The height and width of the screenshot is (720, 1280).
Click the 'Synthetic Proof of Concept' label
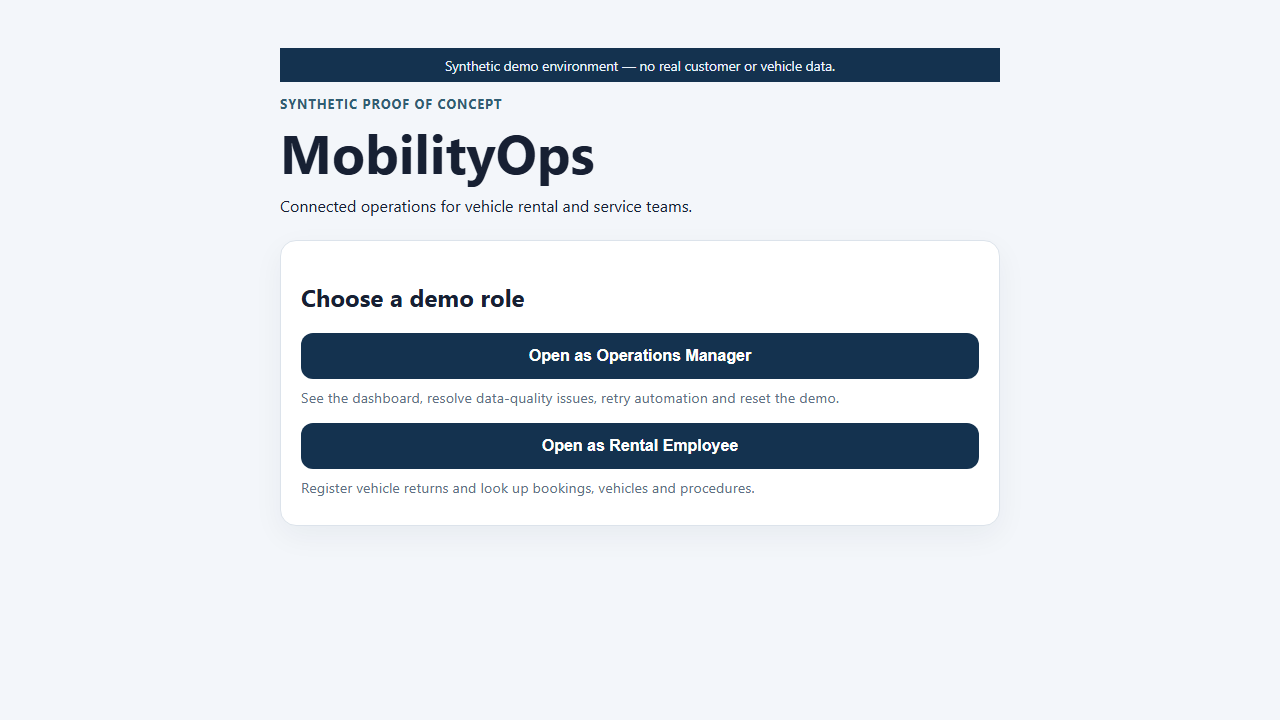pos(391,104)
